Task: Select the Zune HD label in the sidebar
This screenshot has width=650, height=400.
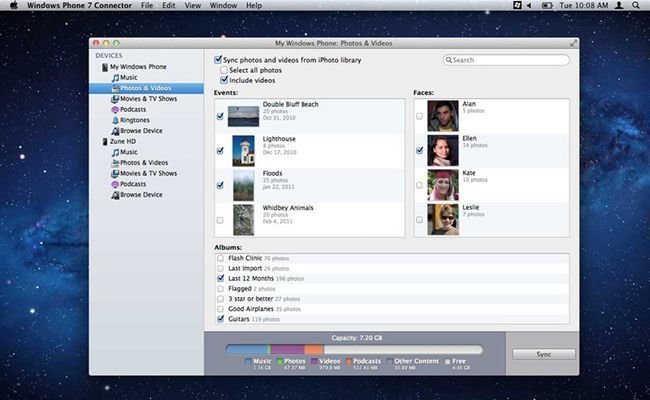Action: (x=123, y=141)
